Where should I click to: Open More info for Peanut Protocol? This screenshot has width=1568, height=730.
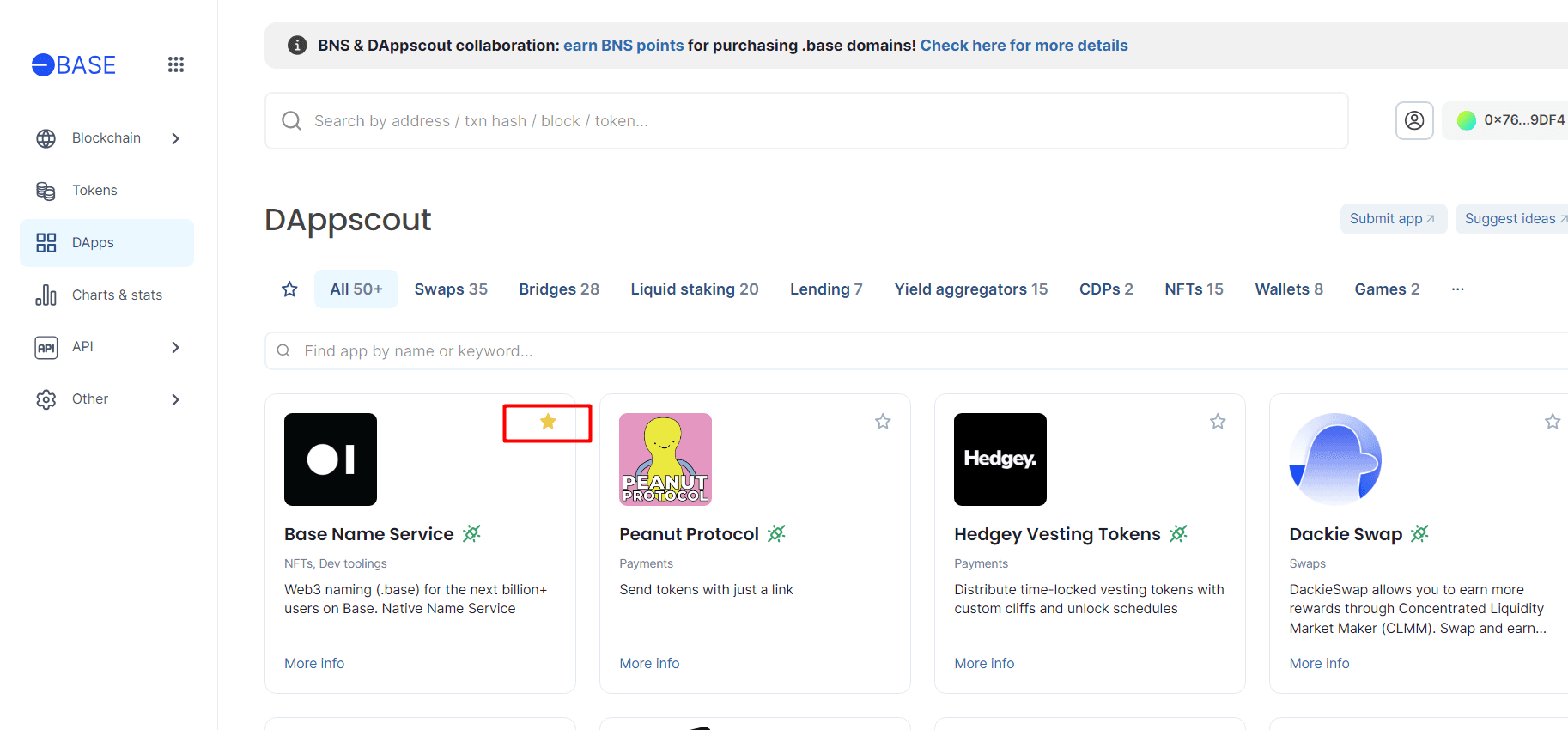pyautogui.click(x=649, y=664)
